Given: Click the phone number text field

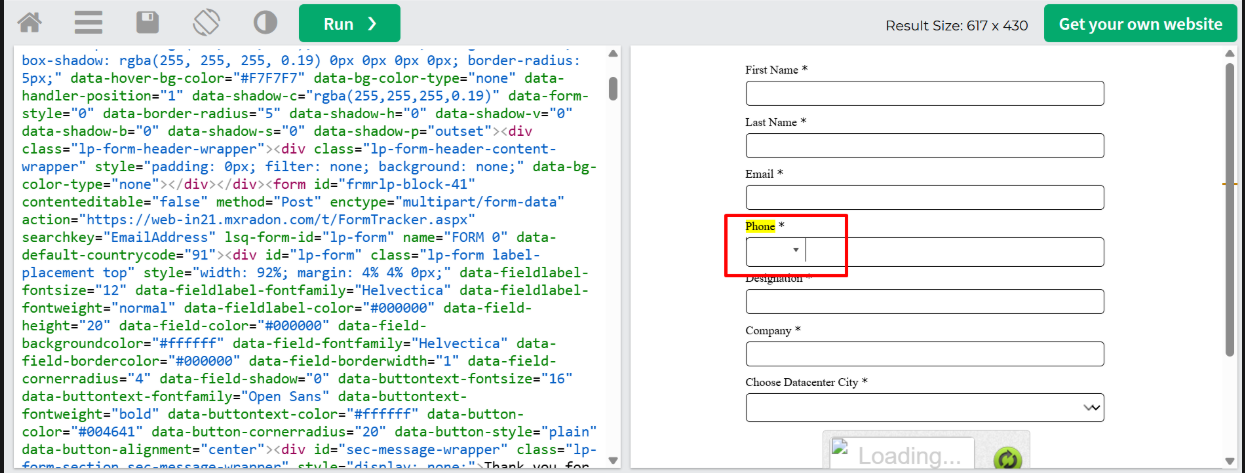Looking at the screenshot, I should pos(954,251).
